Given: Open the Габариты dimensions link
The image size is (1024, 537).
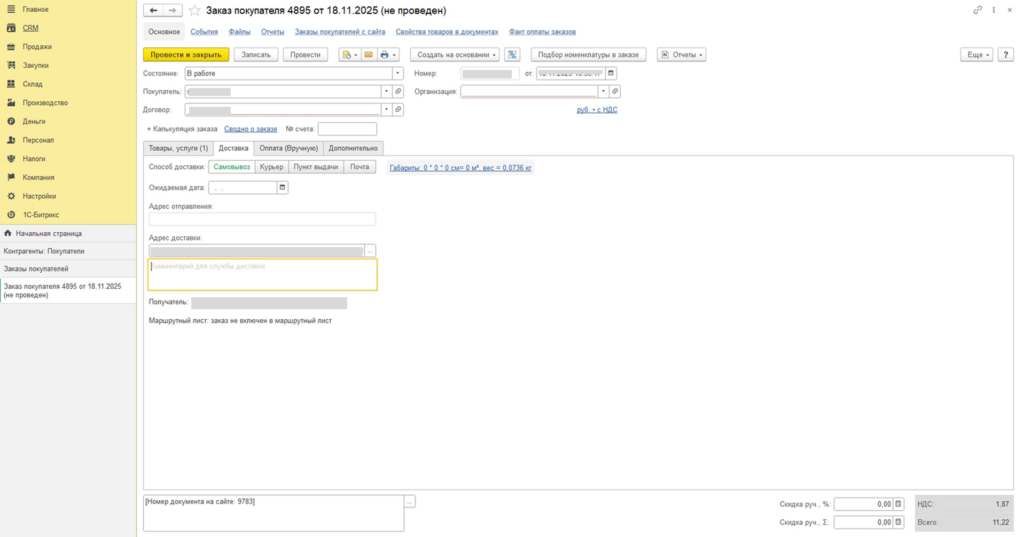Looking at the screenshot, I should [460, 168].
